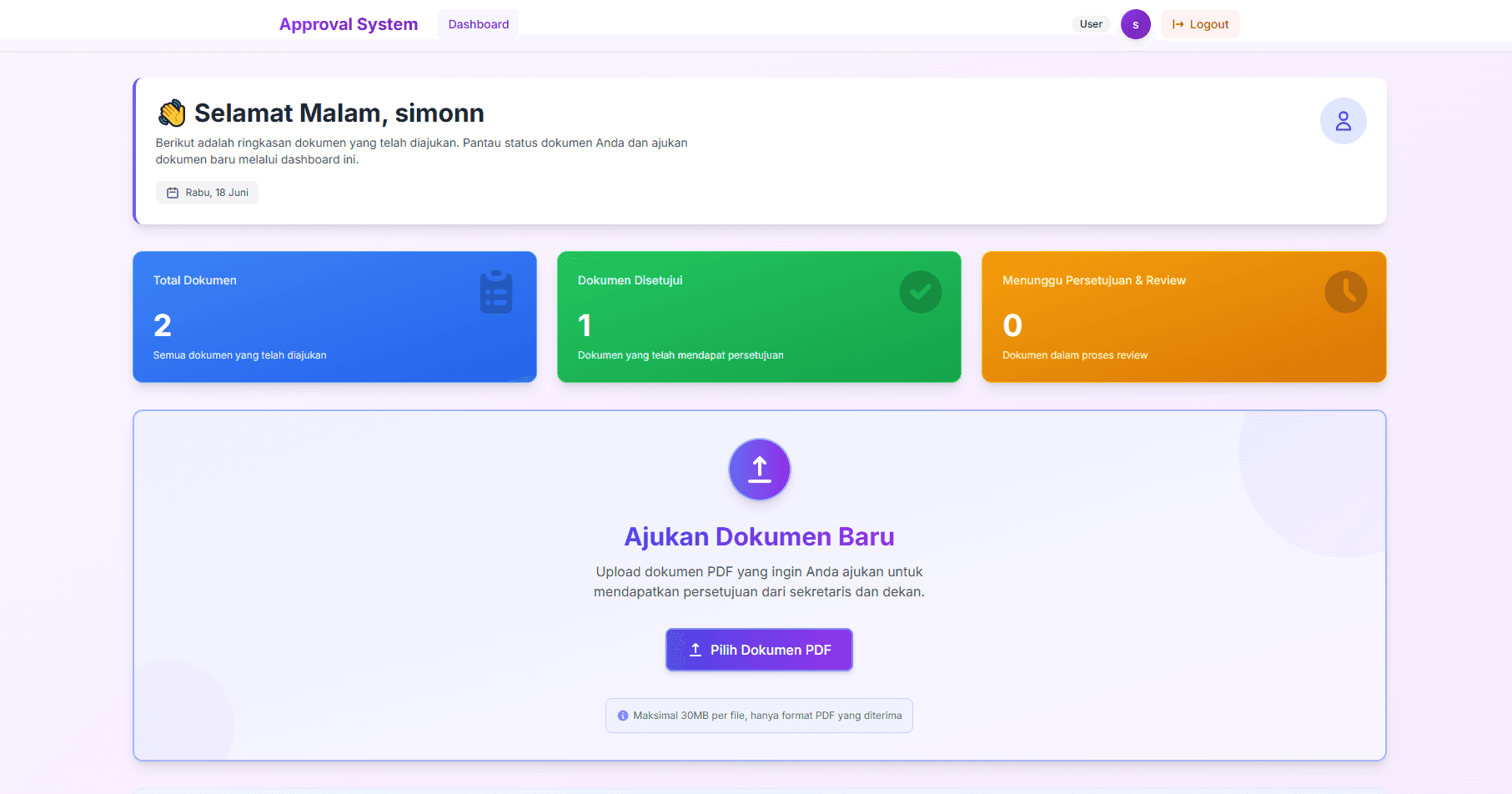Open the S avatar circle in the header
Viewport: 1512px width, 794px height.
pos(1135,24)
